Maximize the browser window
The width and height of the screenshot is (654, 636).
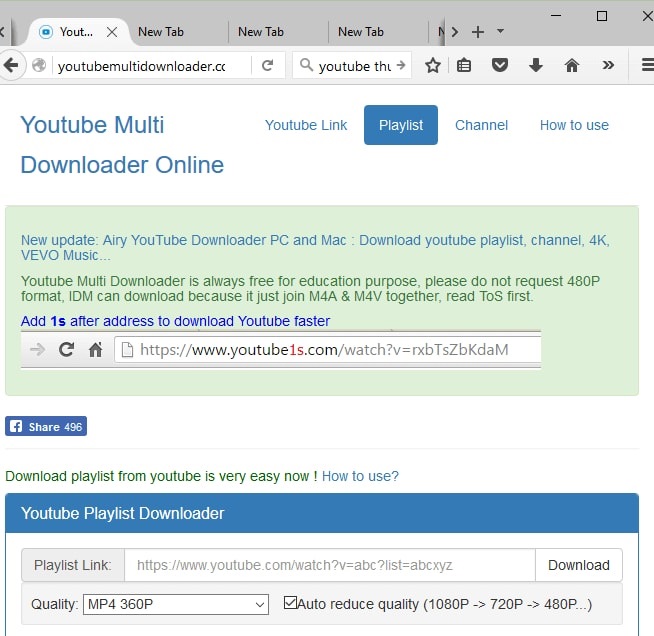(601, 16)
